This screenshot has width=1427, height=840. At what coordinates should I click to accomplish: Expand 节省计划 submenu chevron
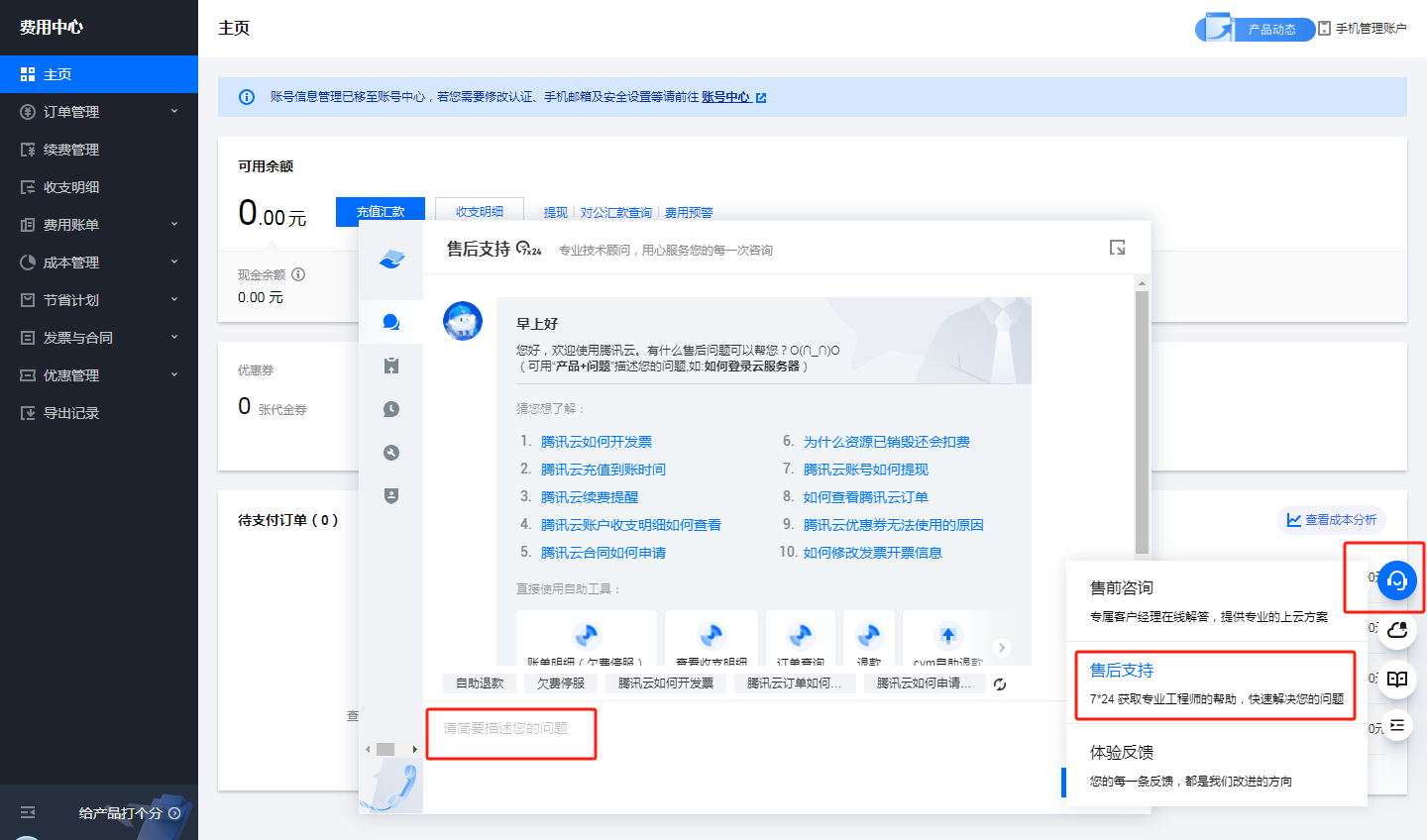(174, 299)
